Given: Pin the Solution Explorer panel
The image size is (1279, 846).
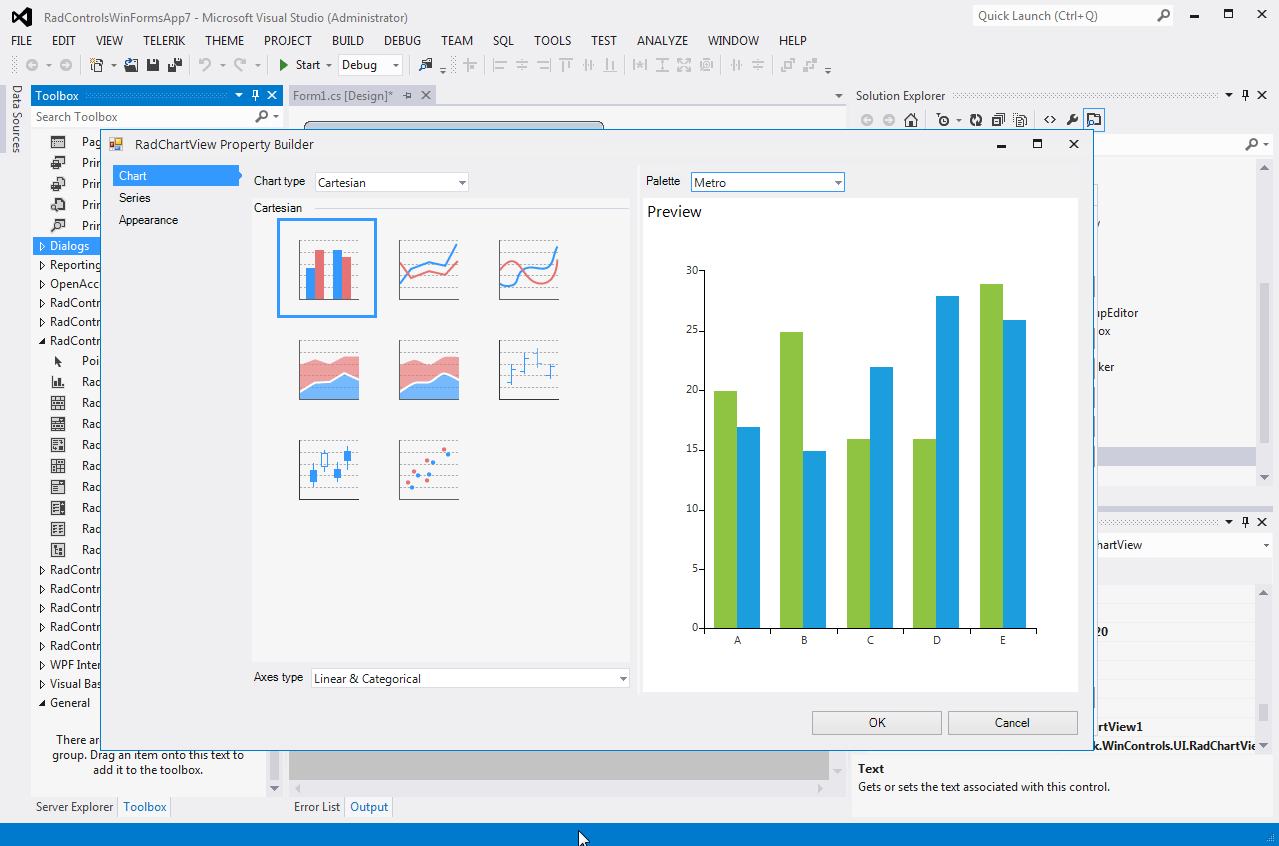Looking at the screenshot, I should (1246, 96).
